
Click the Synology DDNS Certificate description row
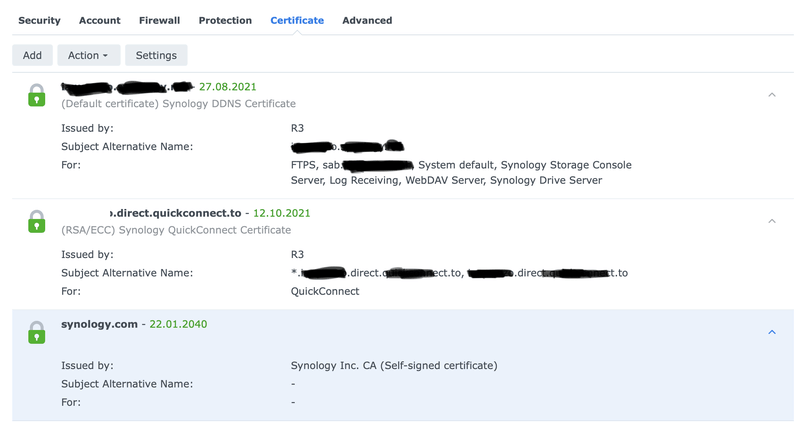pos(178,103)
